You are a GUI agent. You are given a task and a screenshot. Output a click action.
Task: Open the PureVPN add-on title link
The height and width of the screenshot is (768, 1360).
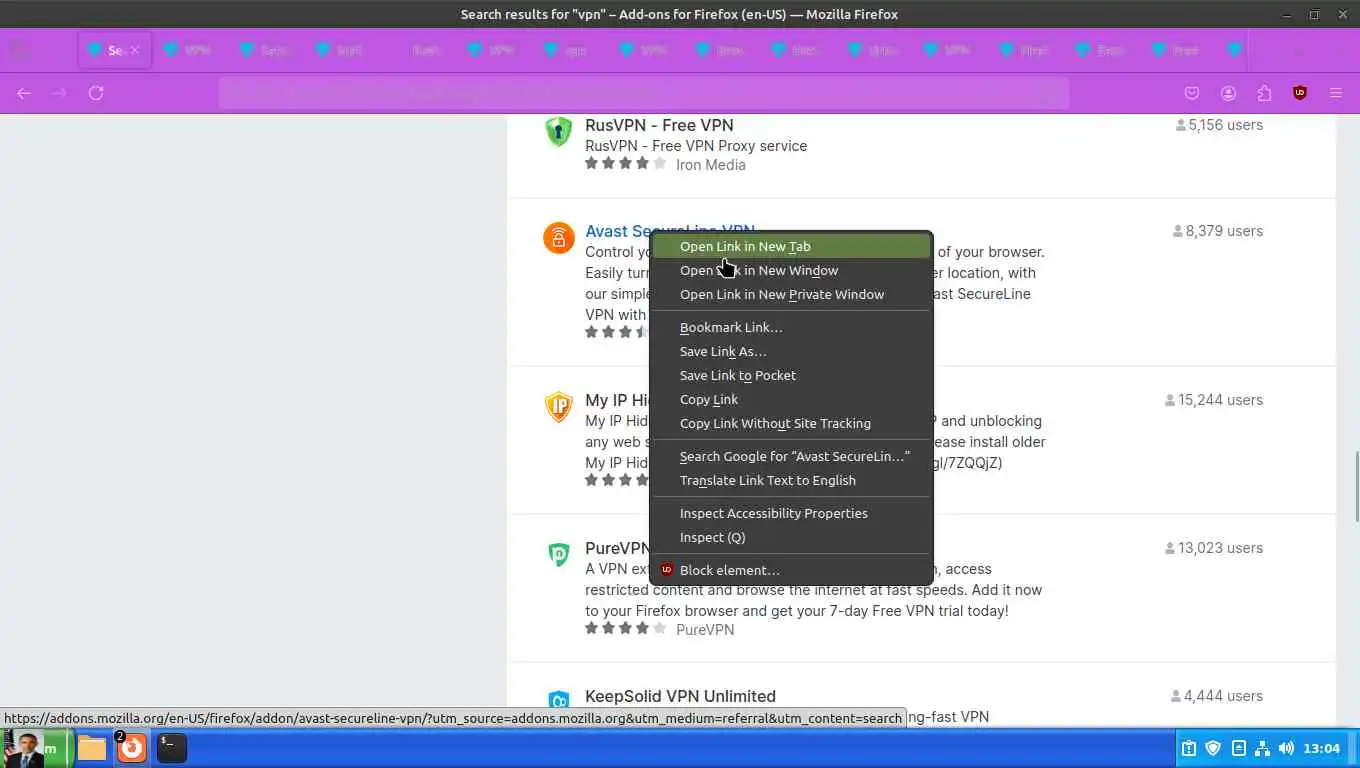pos(618,548)
